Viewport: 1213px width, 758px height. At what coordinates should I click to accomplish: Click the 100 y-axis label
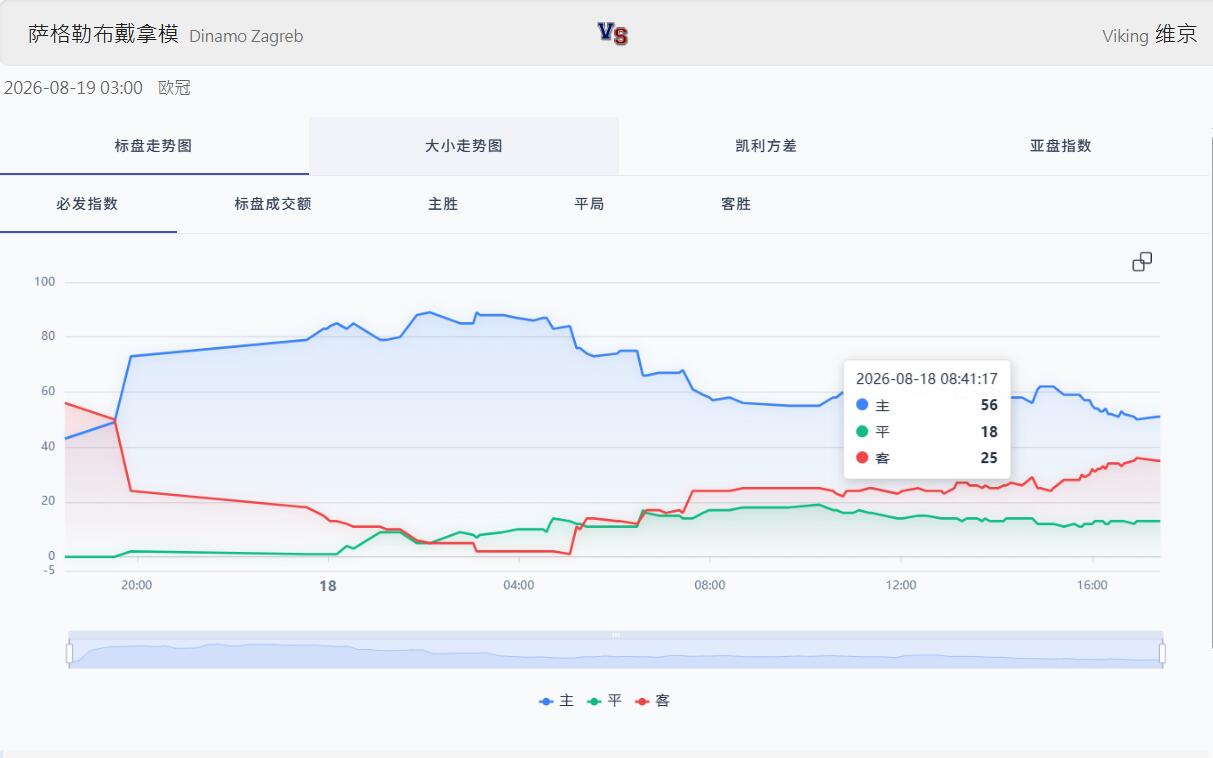tap(45, 281)
